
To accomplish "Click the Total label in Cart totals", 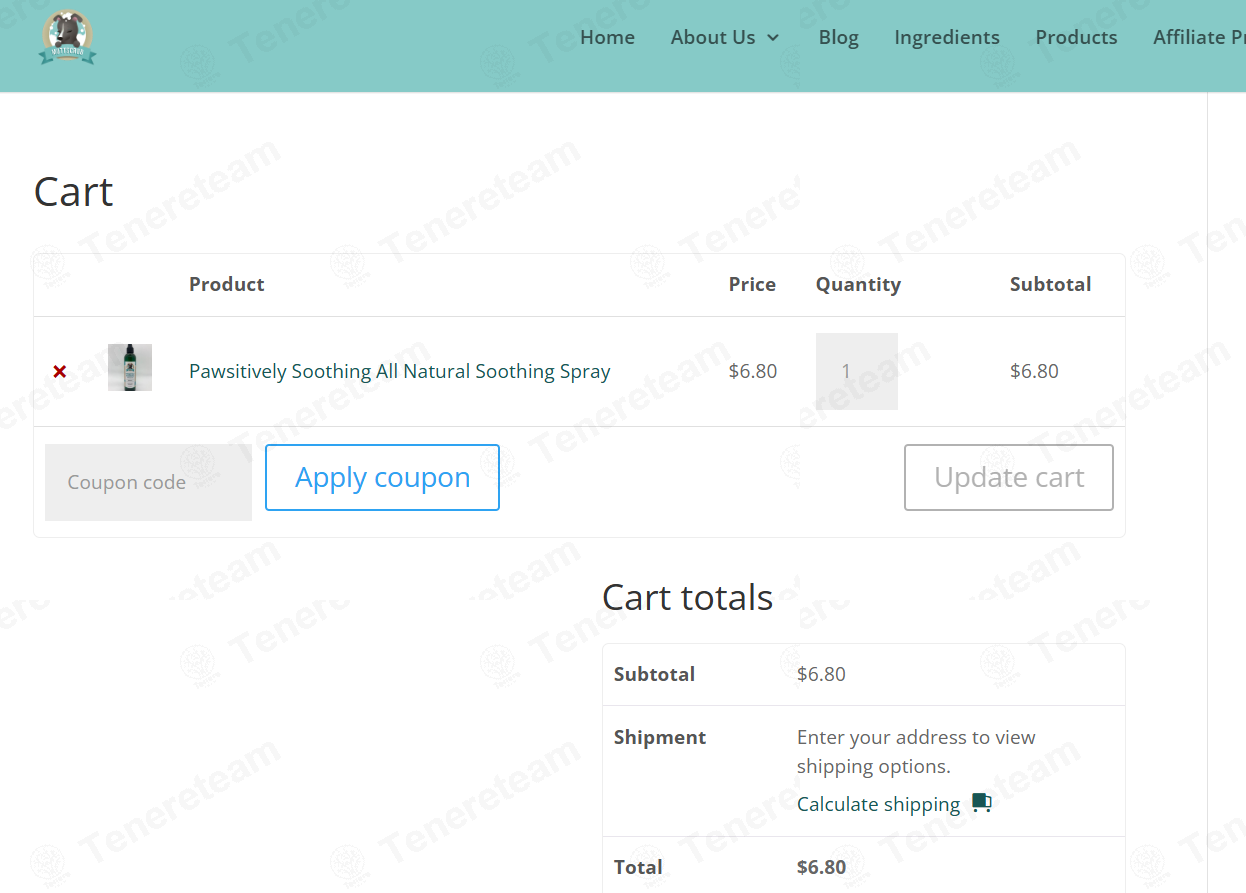I will point(638,867).
